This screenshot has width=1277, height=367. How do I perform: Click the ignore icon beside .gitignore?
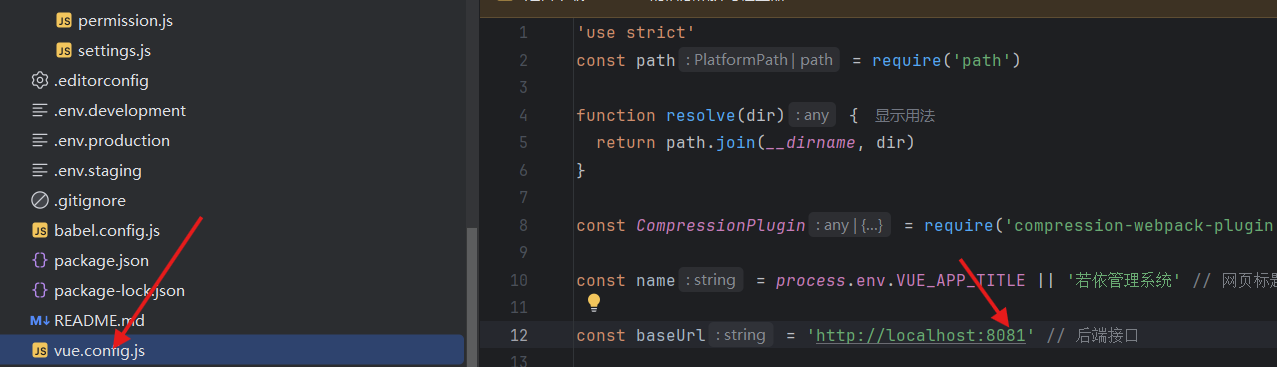[x=40, y=200]
